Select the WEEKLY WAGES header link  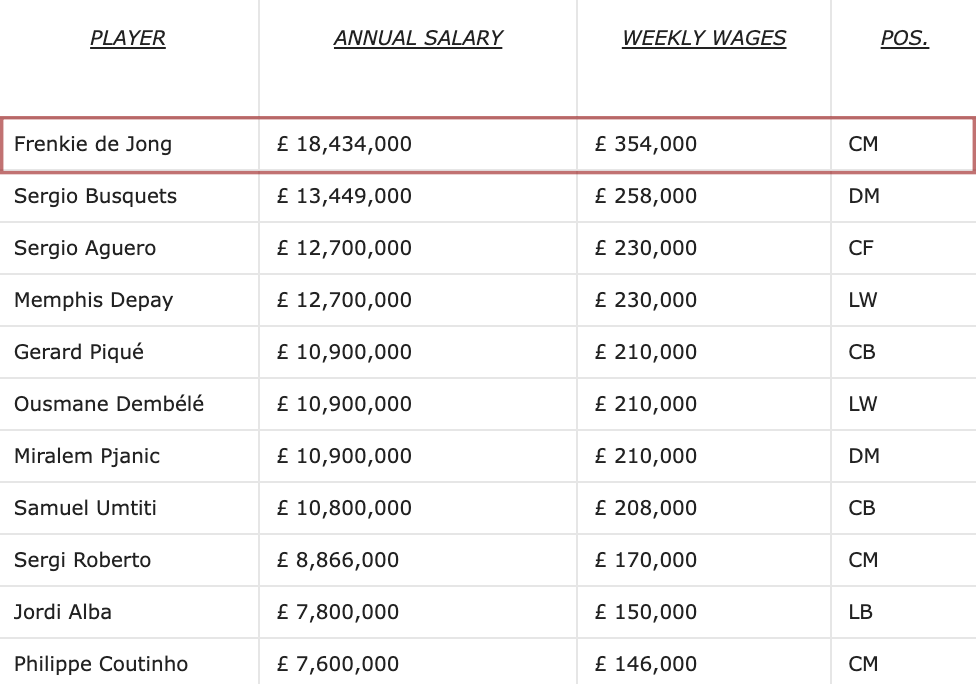(x=704, y=39)
